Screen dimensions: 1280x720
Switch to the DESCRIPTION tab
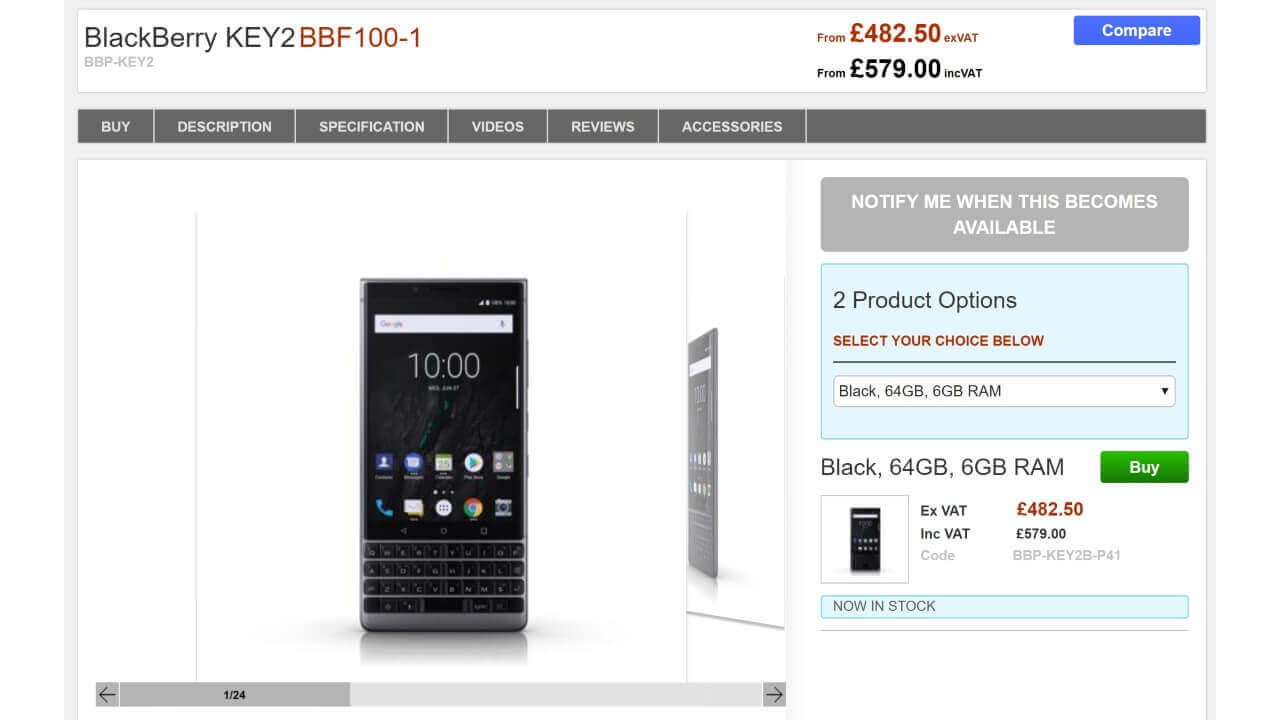click(225, 126)
